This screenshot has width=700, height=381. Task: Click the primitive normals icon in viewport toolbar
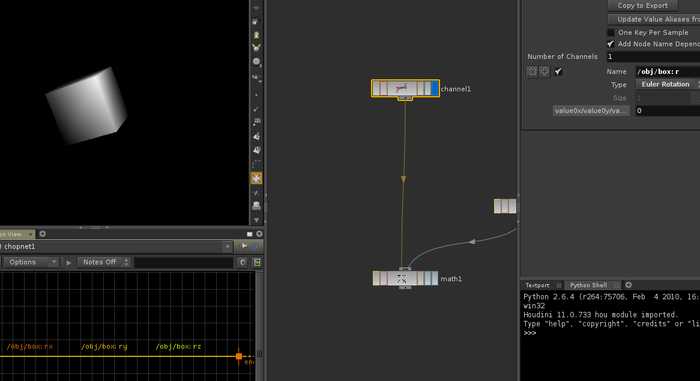point(257,136)
